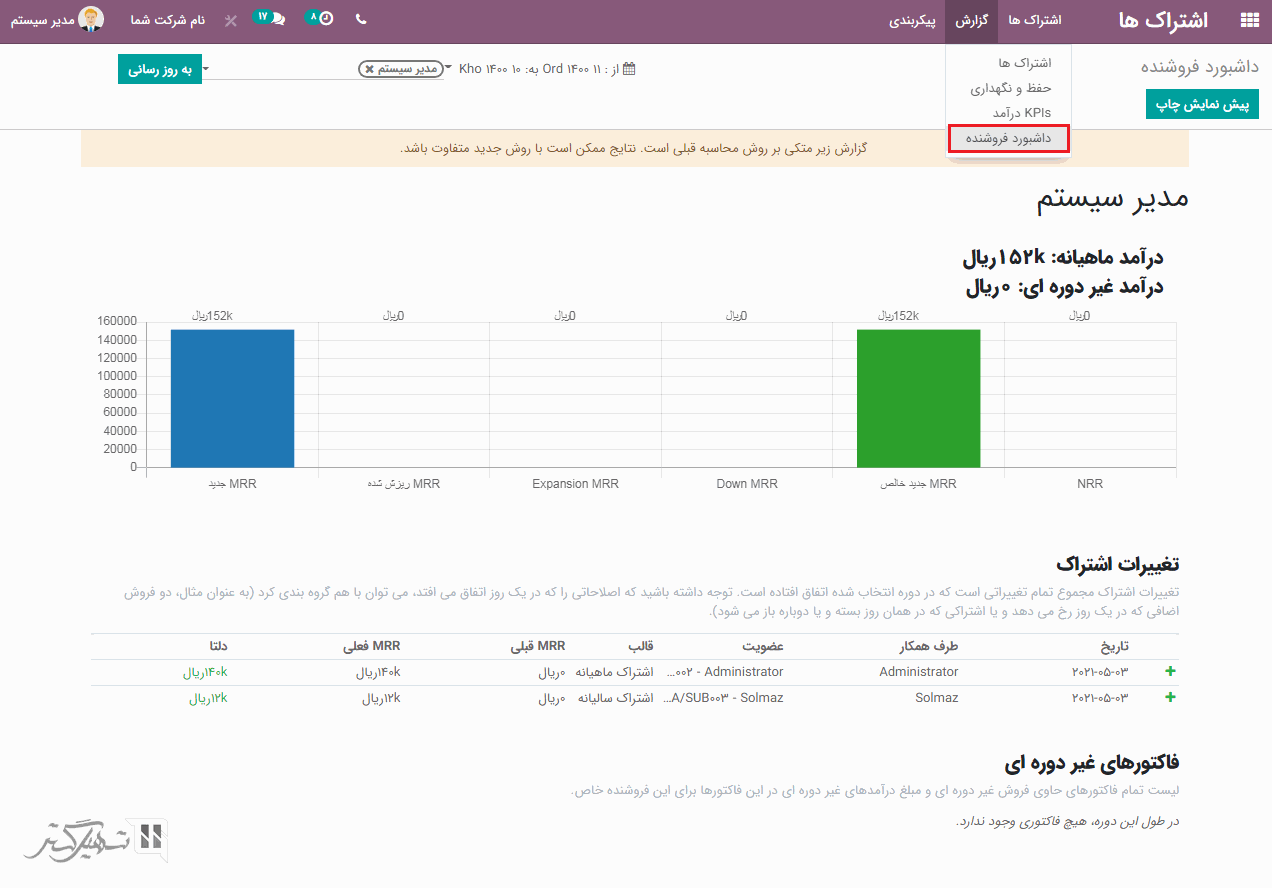Click the MRR قبلی column header

click(538, 646)
